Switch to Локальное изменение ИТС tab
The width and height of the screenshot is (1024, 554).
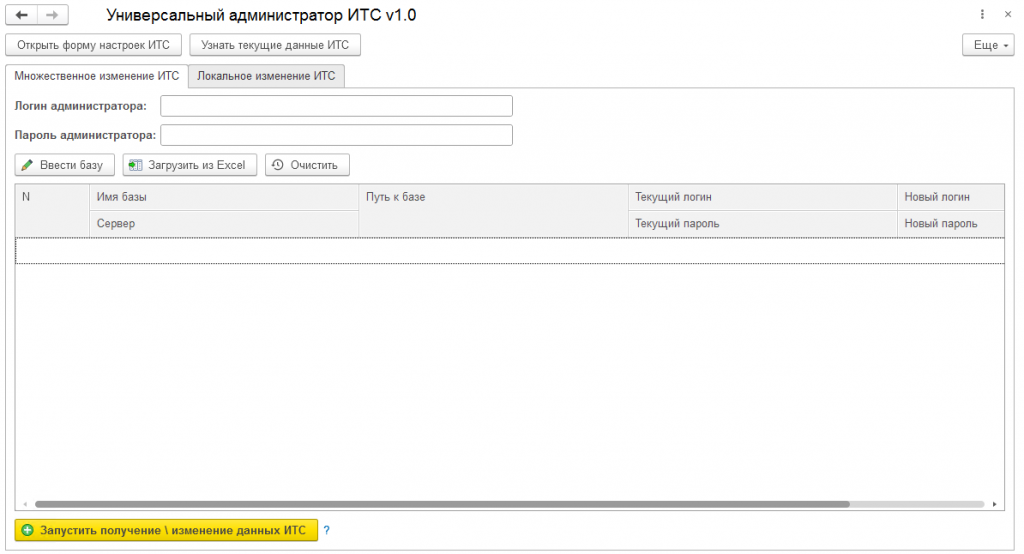pos(266,76)
